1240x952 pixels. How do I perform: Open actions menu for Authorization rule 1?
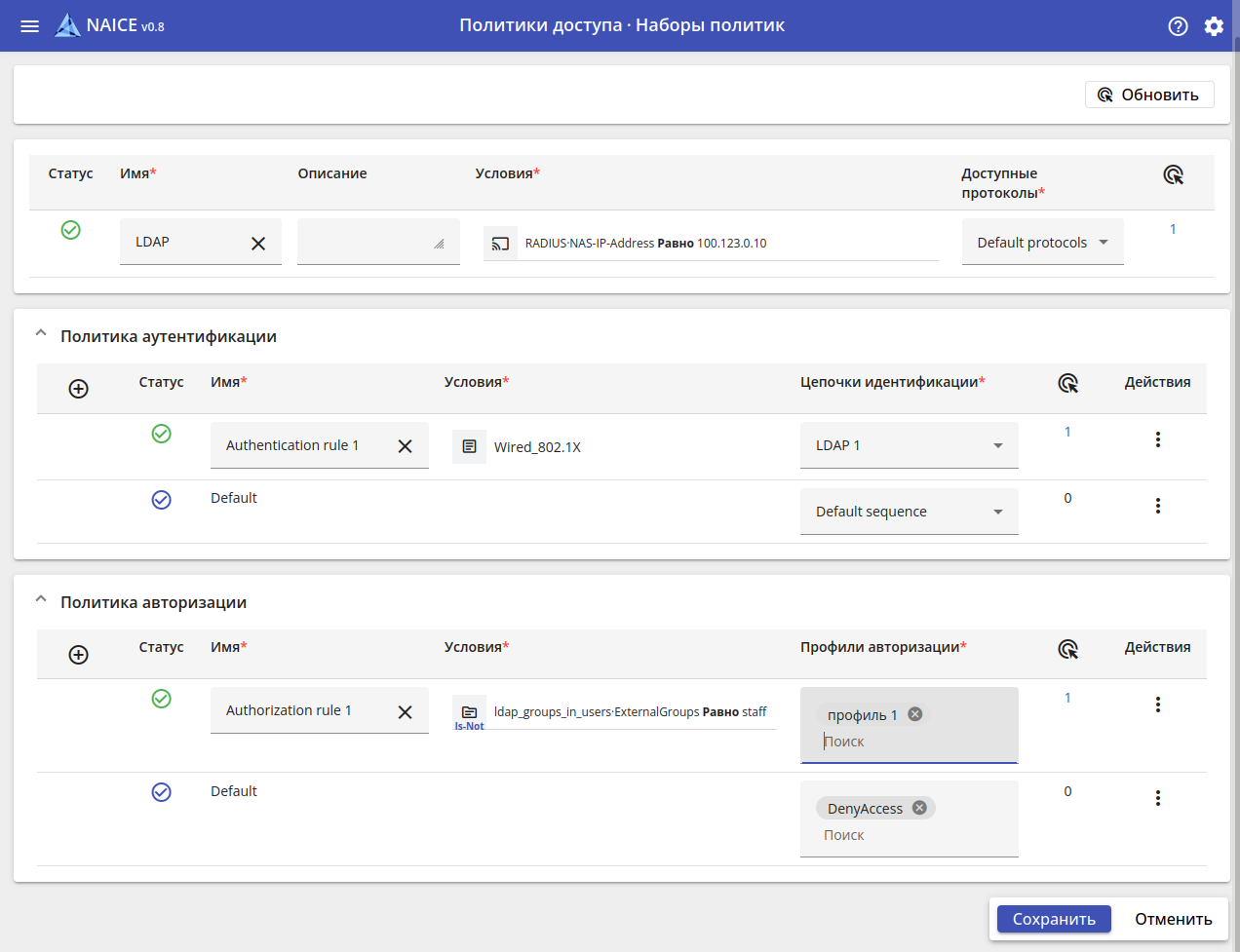1157,704
